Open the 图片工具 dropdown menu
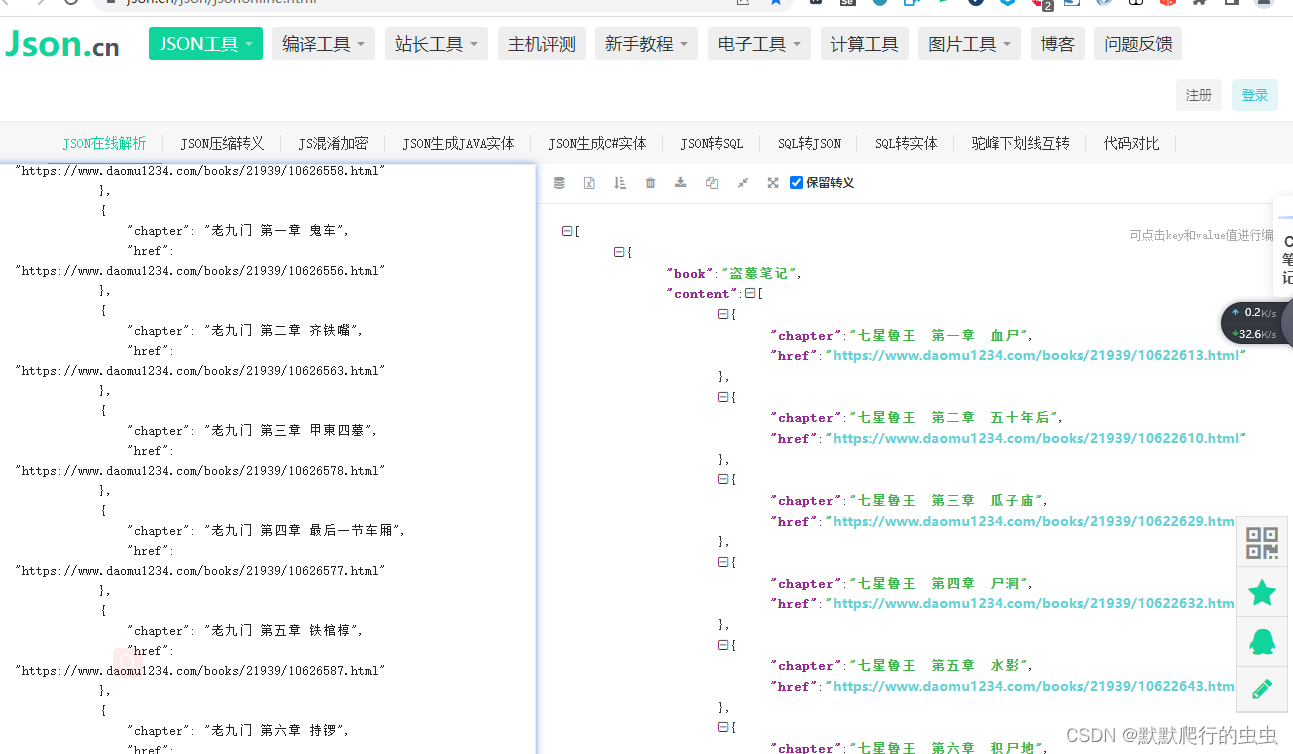The height and width of the screenshot is (754, 1293). [970, 44]
